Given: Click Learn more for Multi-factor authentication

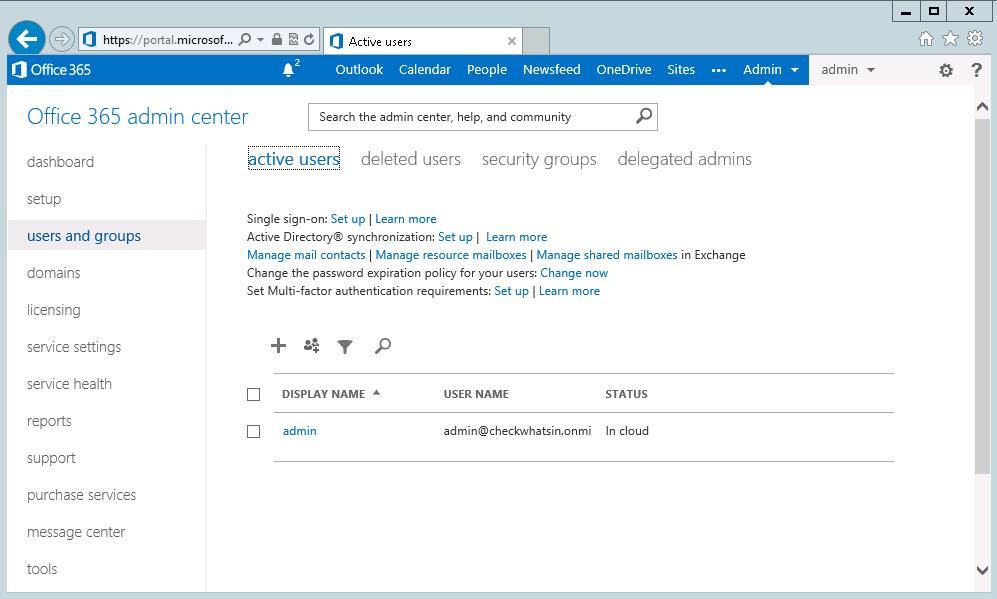Looking at the screenshot, I should pyautogui.click(x=569, y=291).
